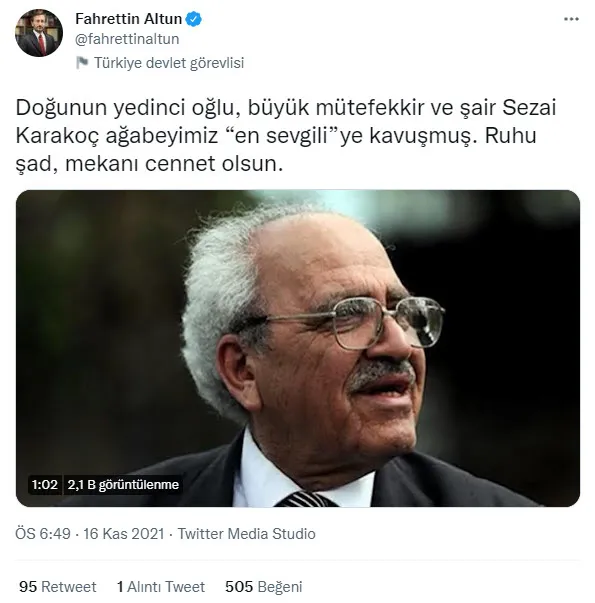The height and width of the screenshot is (603, 595).
Task: Click the blue verified badge icon
Action: [193, 19]
